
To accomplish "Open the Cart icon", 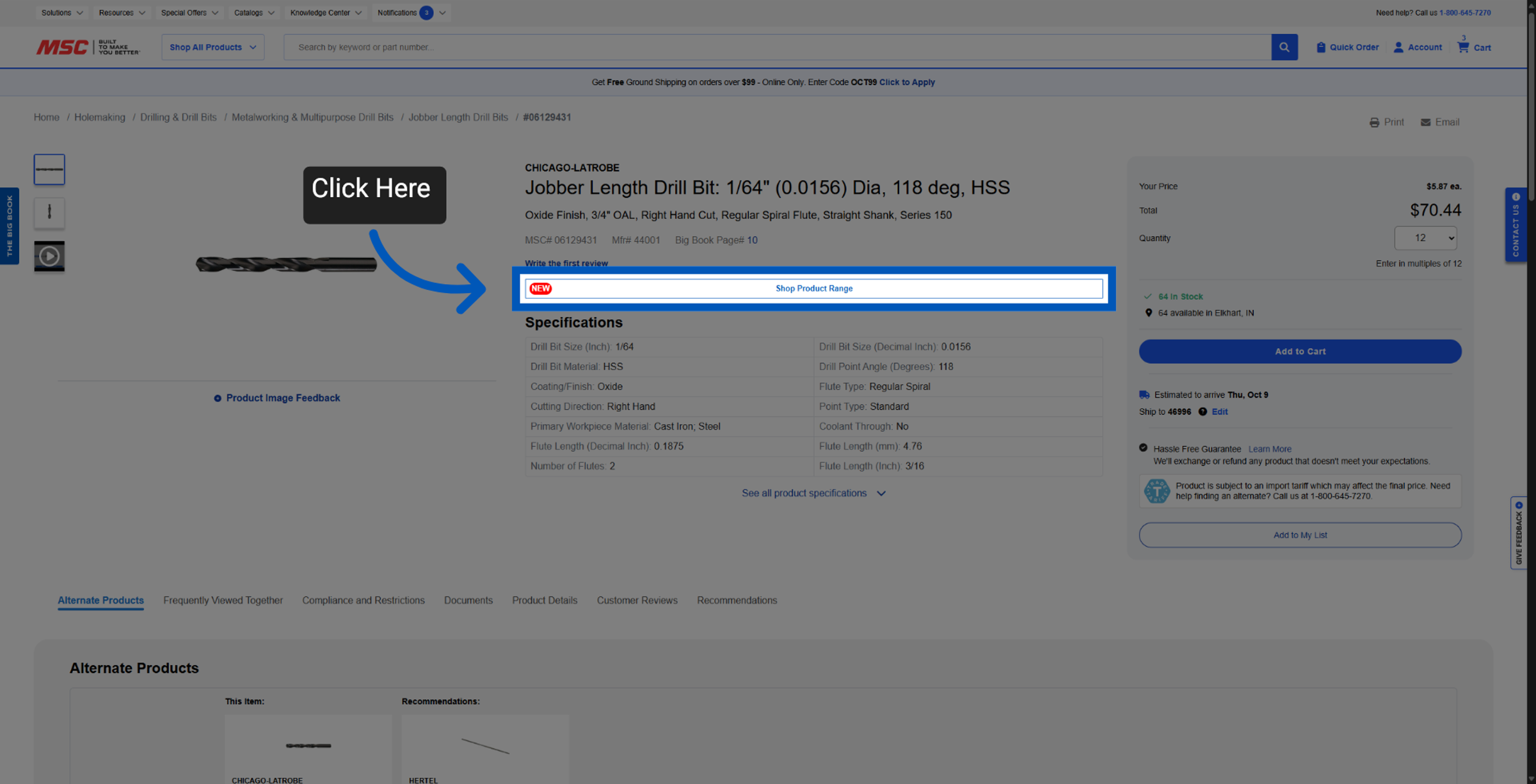I will coord(1473,47).
